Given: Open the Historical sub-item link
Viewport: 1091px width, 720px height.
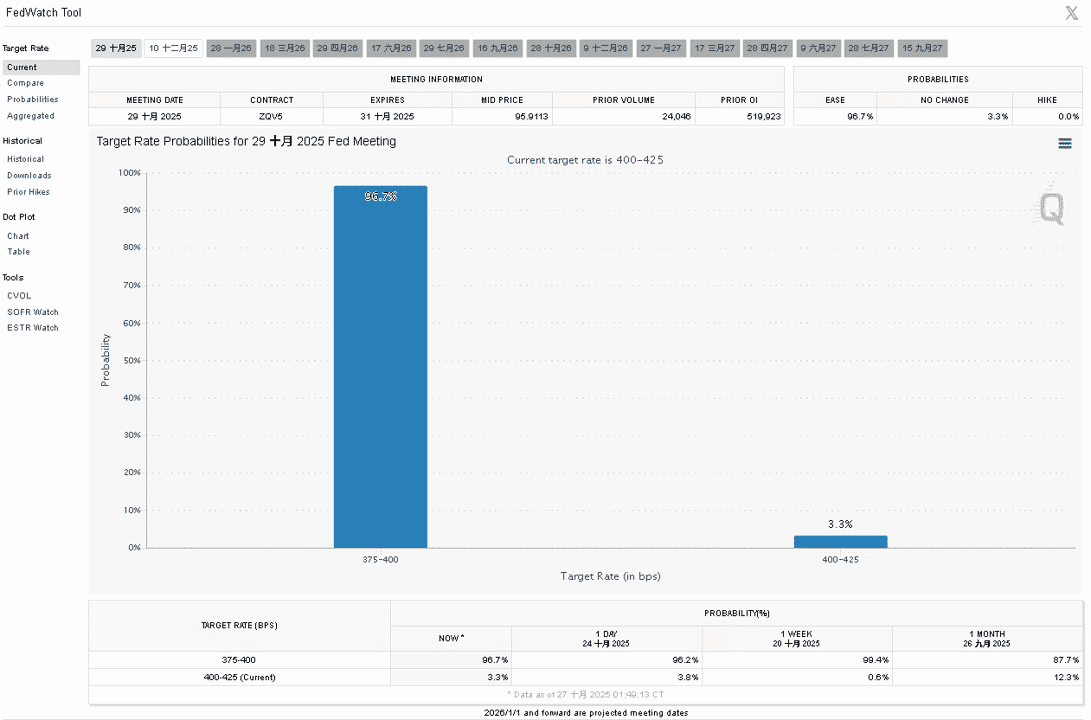Looking at the screenshot, I should 26,159.
